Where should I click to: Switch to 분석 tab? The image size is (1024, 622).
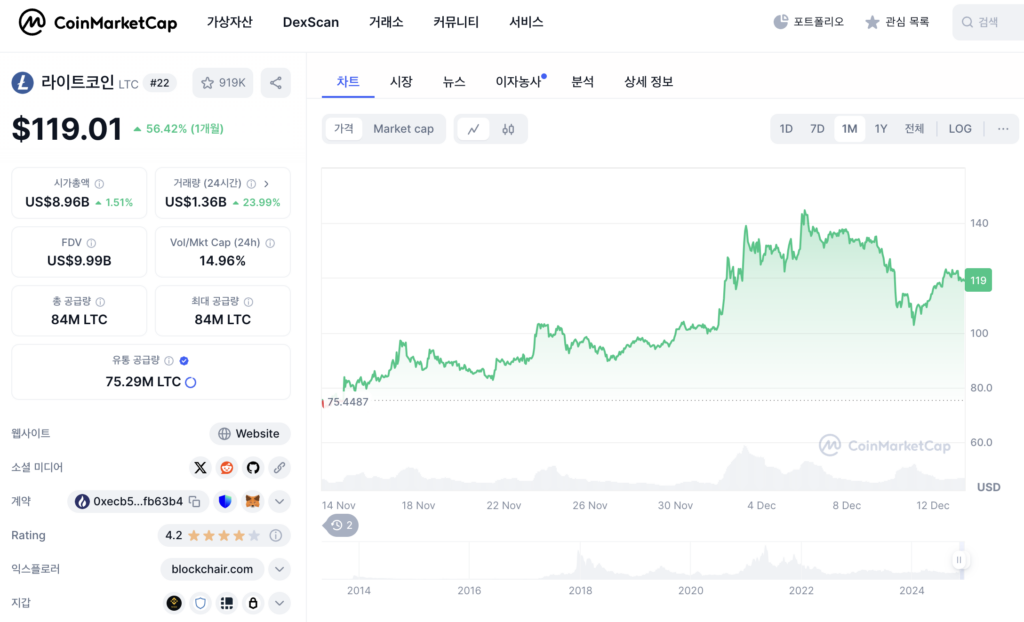(x=583, y=82)
